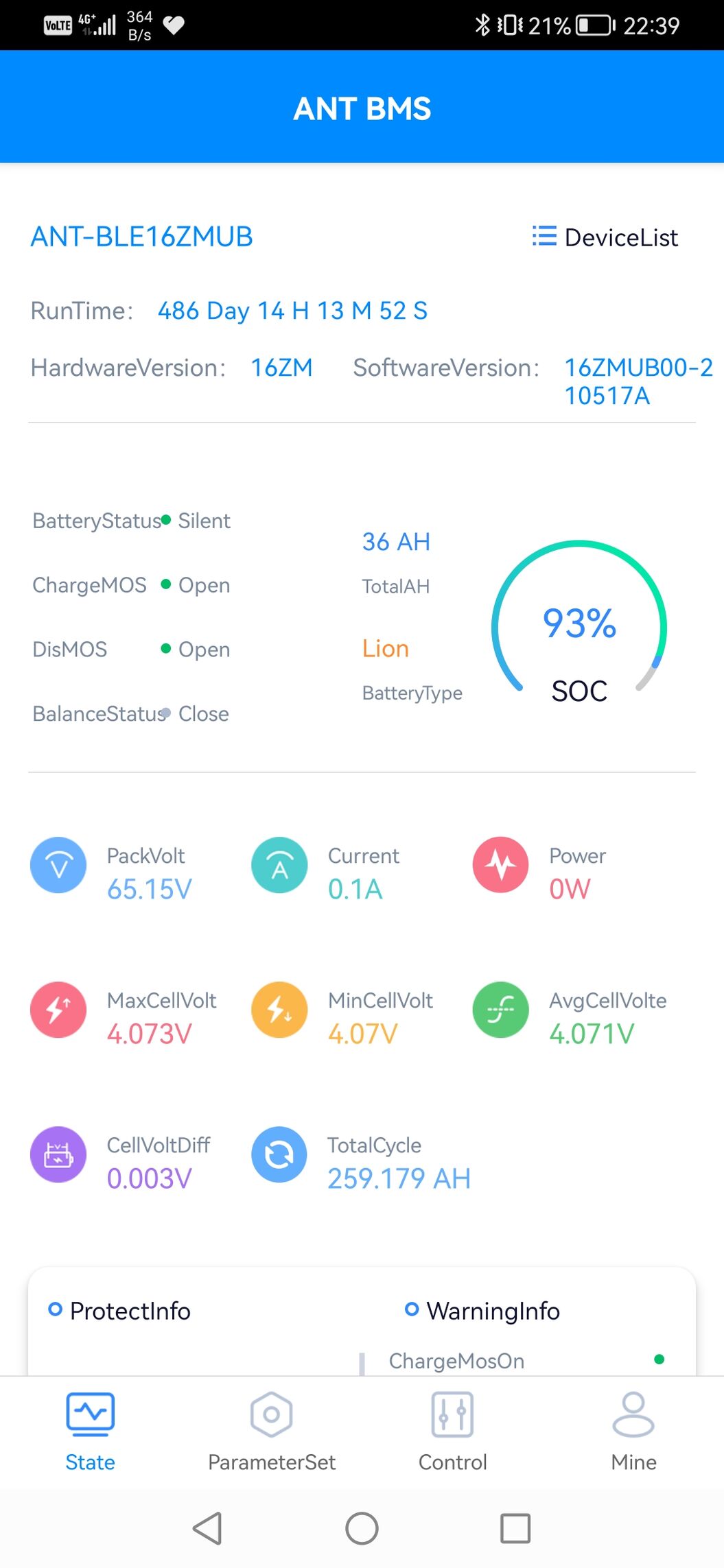This screenshot has height=1568, width=724.
Task: Switch to the ParameterSet tab
Action: (272, 1432)
